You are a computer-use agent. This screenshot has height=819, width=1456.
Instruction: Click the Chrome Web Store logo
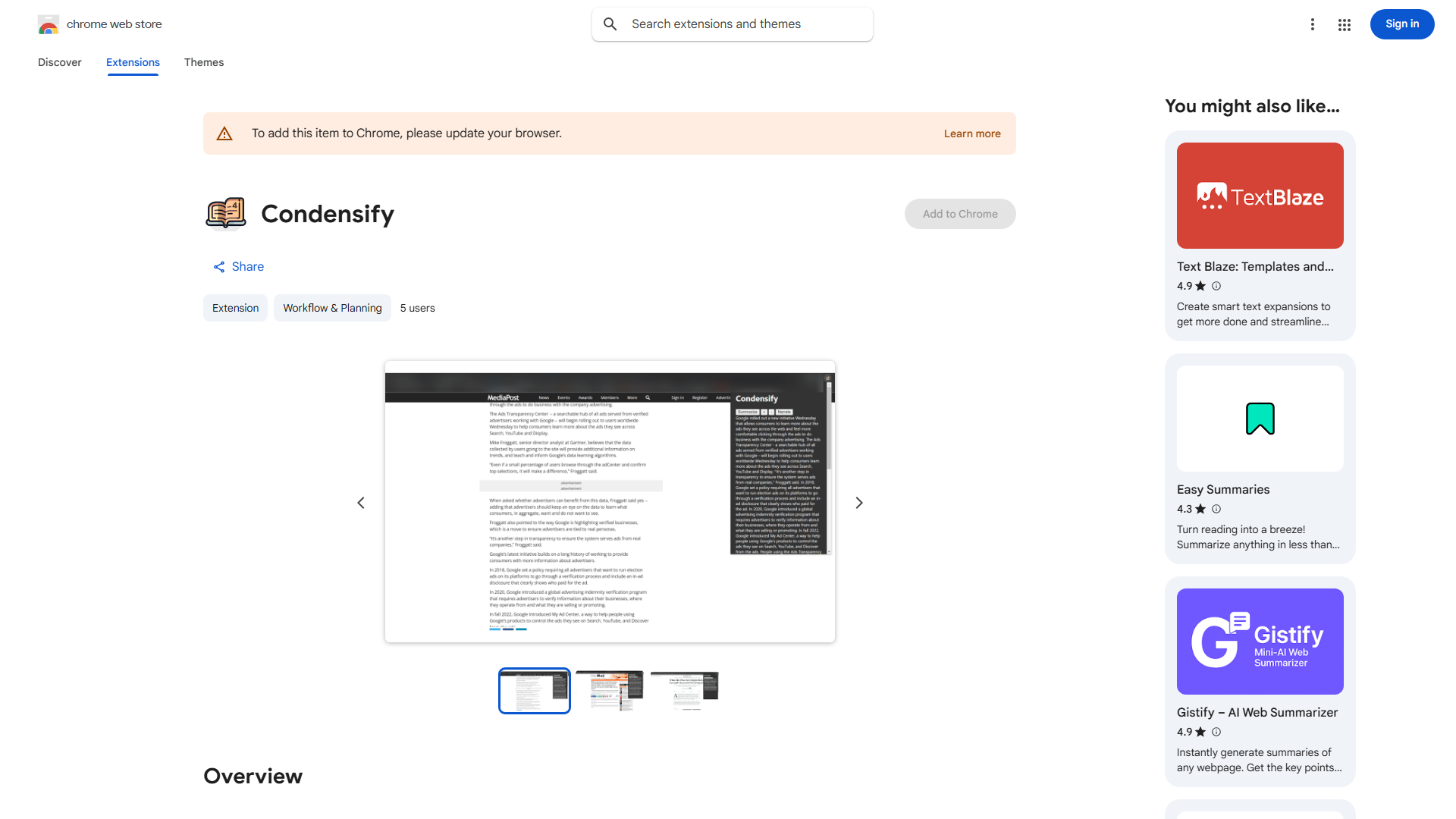click(x=49, y=24)
